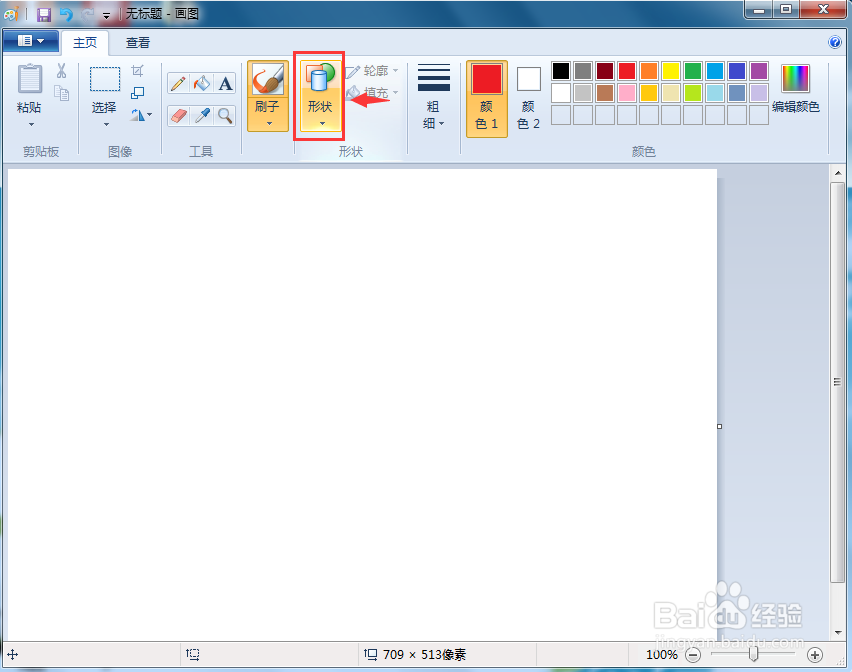
Task: Click the zoom out minus button
Action: click(x=693, y=655)
